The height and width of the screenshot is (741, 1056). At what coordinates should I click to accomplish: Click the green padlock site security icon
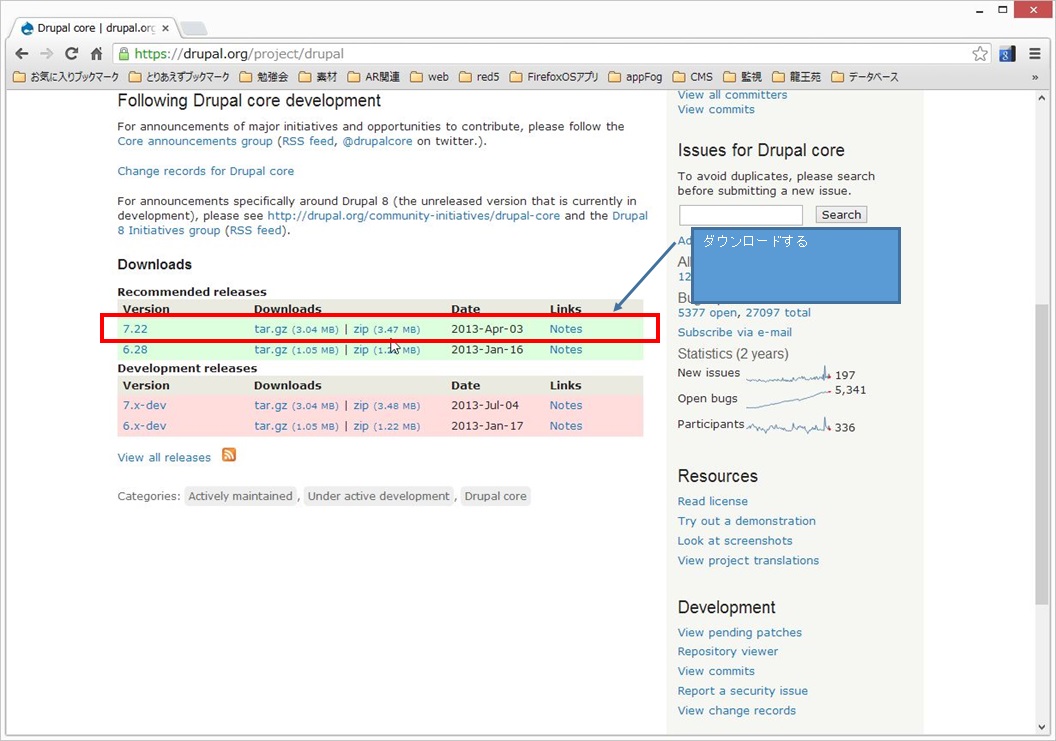[123, 54]
